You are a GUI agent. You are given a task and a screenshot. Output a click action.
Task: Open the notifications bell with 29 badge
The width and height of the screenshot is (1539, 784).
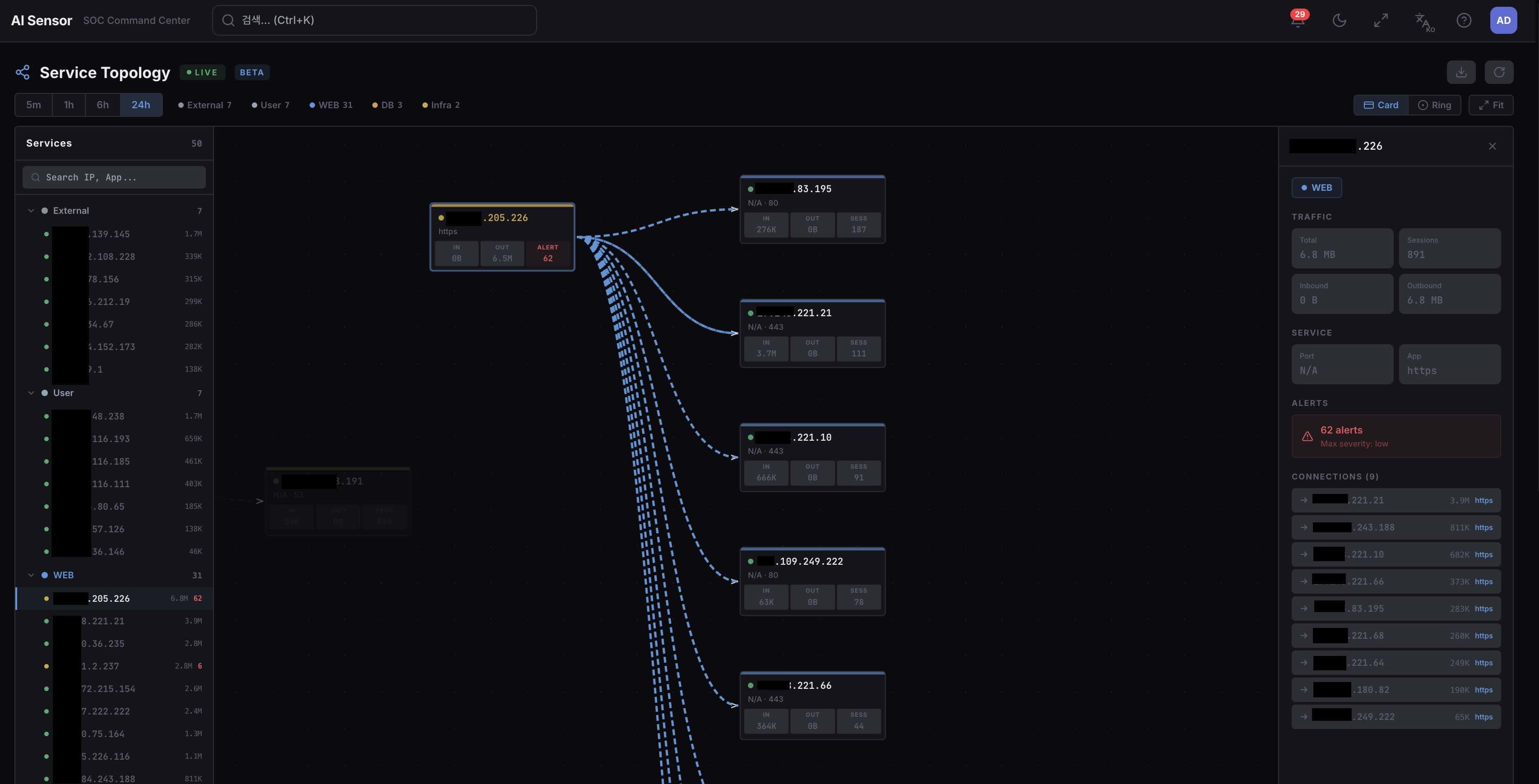[1298, 20]
